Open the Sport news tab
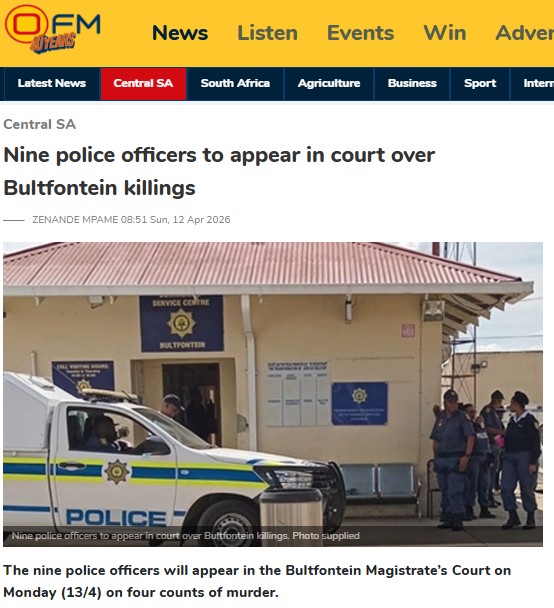The image size is (554, 608). tap(480, 83)
